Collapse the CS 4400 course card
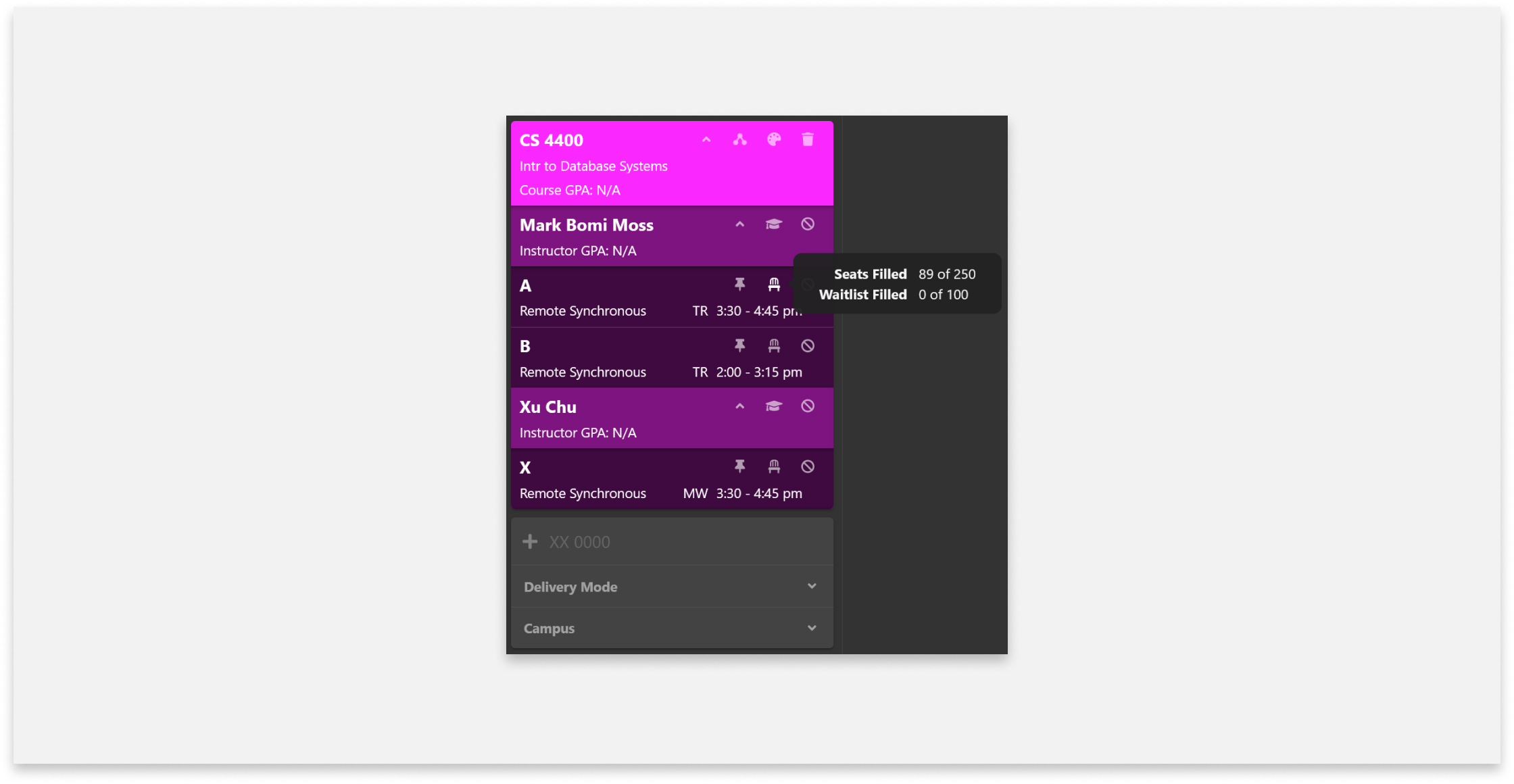 point(706,140)
